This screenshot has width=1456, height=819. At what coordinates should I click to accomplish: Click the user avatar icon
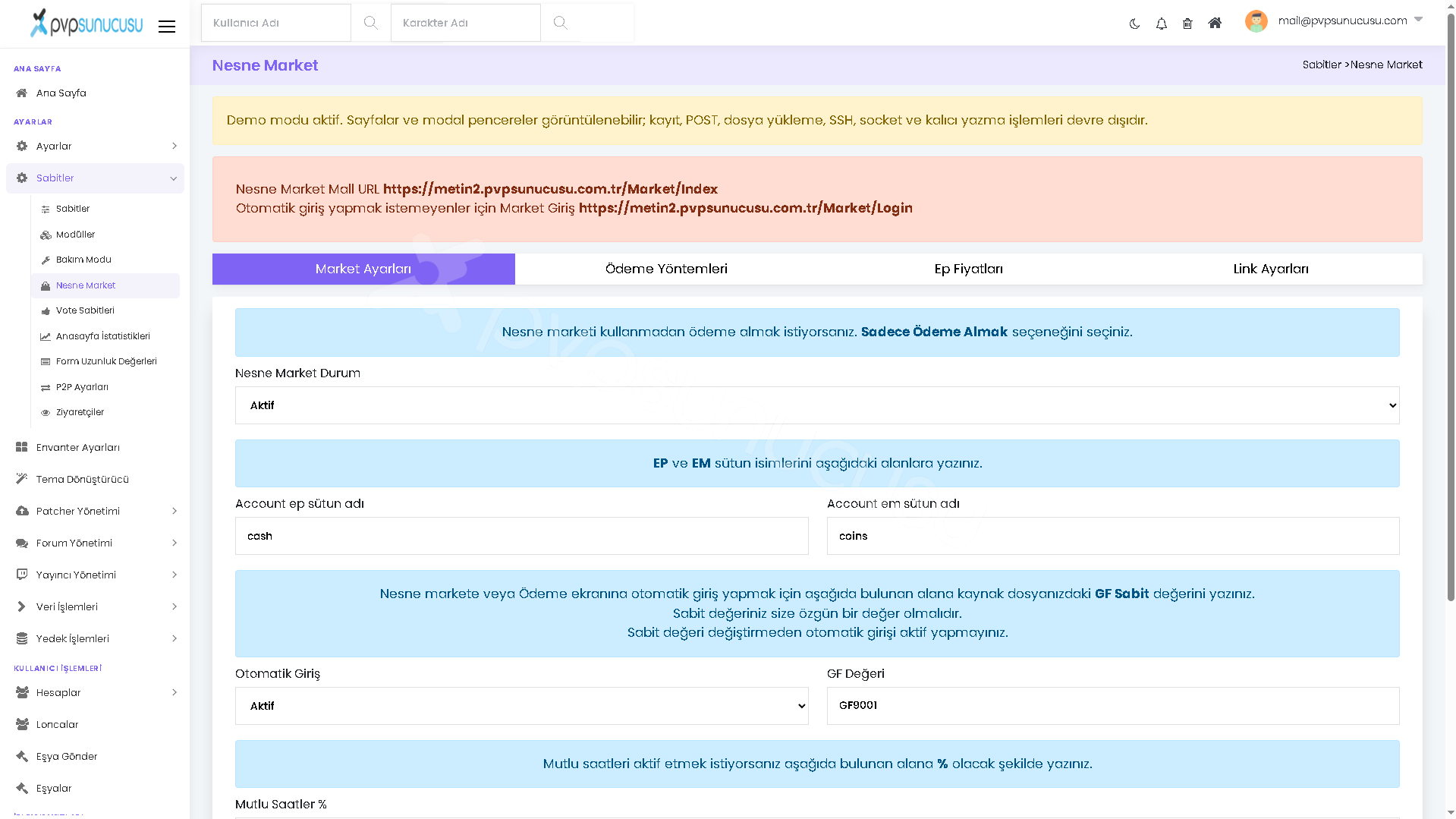[1256, 21]
